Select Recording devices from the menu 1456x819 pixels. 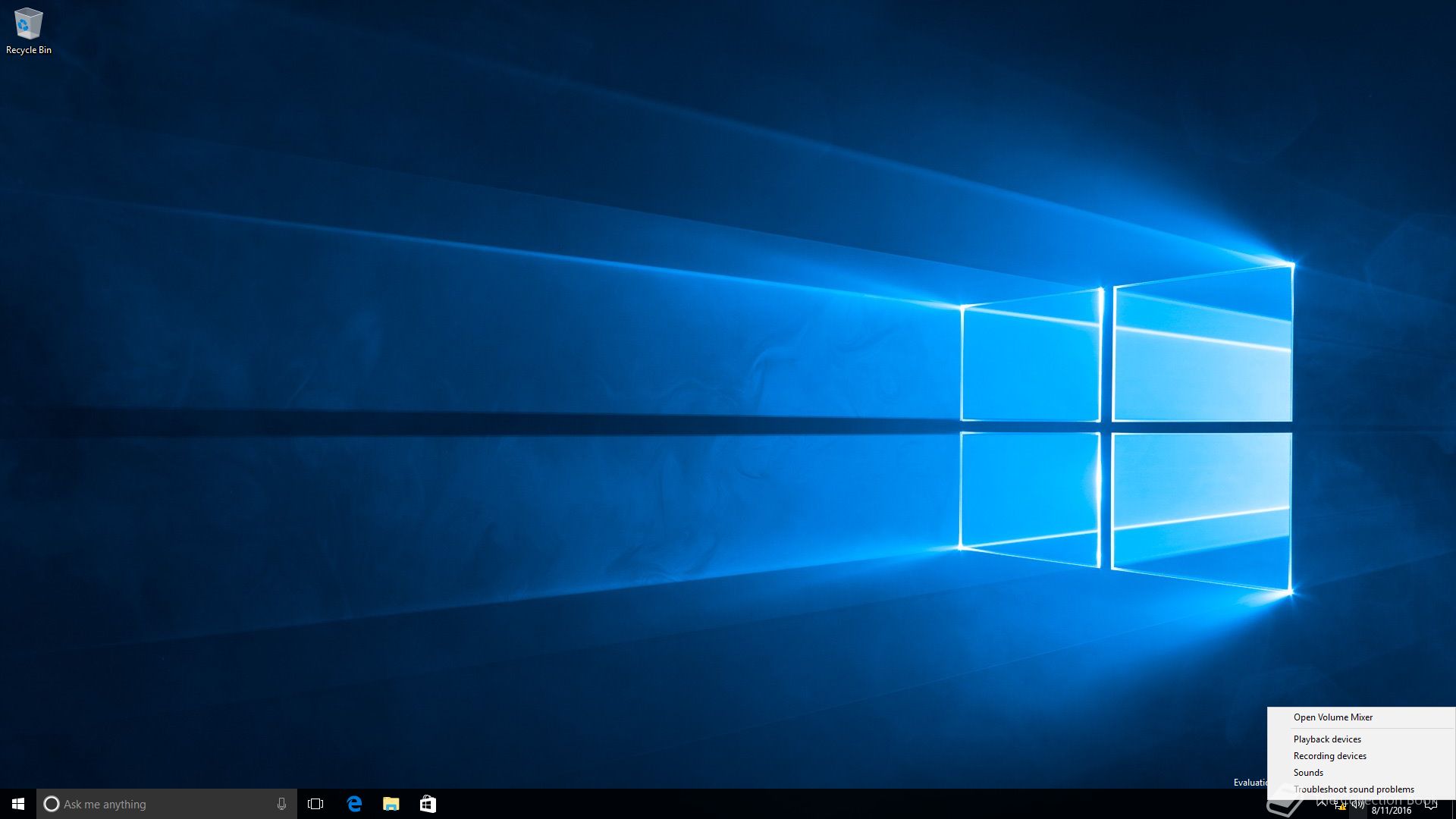1330,756
